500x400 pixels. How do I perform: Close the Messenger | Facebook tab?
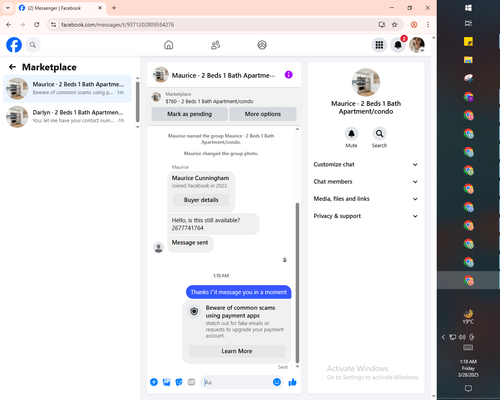point(100,8)
